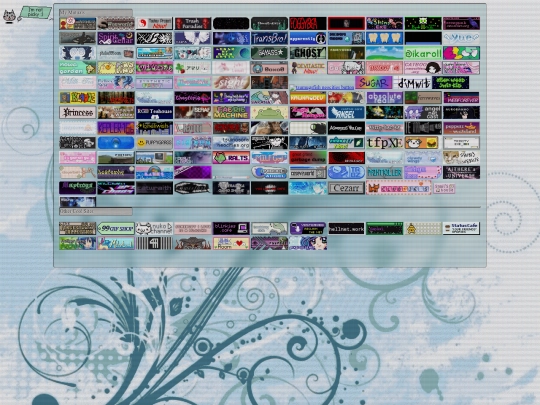540x405 pixels.
Task: Visit the angel cat purple button
Action: click(423, 113)
